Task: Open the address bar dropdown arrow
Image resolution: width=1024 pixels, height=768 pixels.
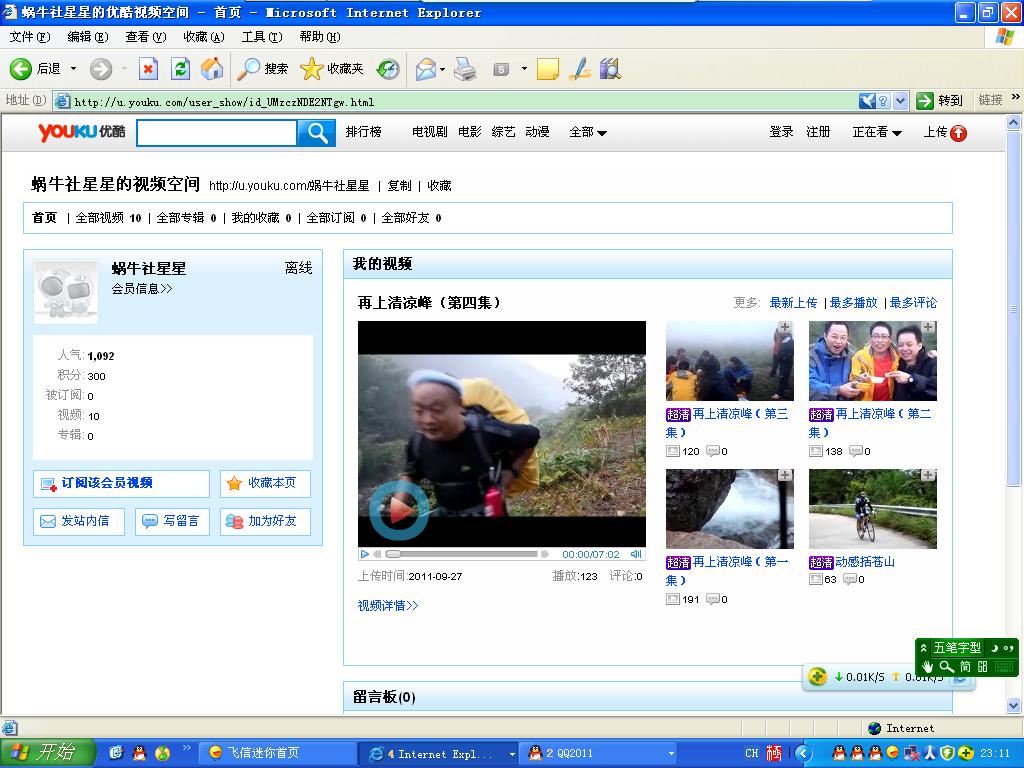Action: coord(900,101)
